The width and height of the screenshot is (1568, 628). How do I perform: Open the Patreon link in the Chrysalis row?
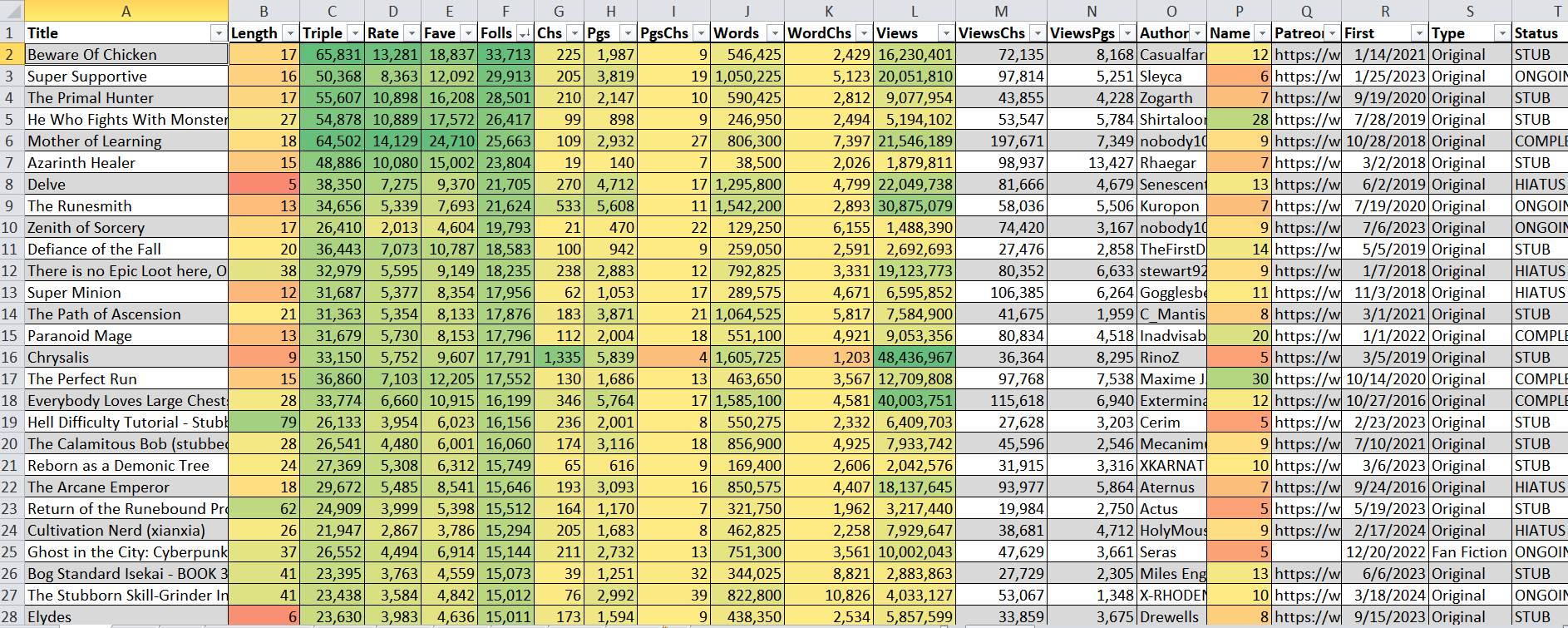pos(1307,358)
